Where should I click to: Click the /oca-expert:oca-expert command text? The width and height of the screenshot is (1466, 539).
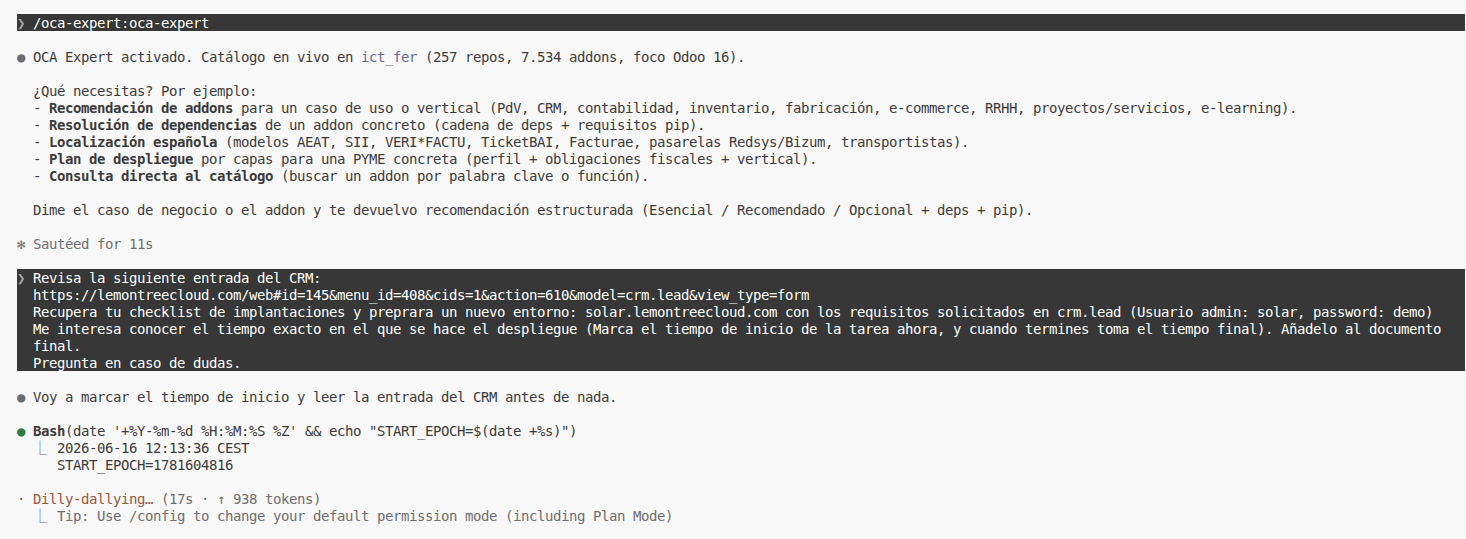point(121,22)
